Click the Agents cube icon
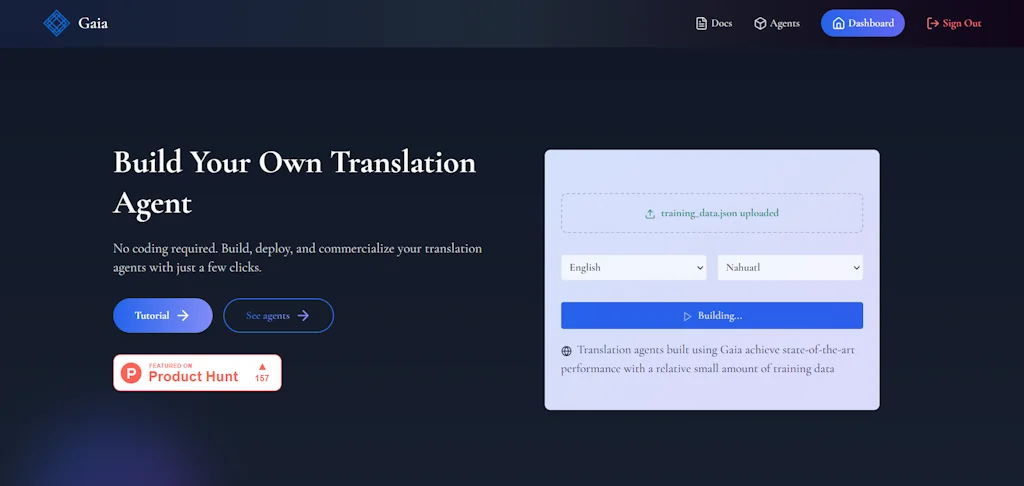The width and height of the screenshot is (1024, 486). (760, 23)
